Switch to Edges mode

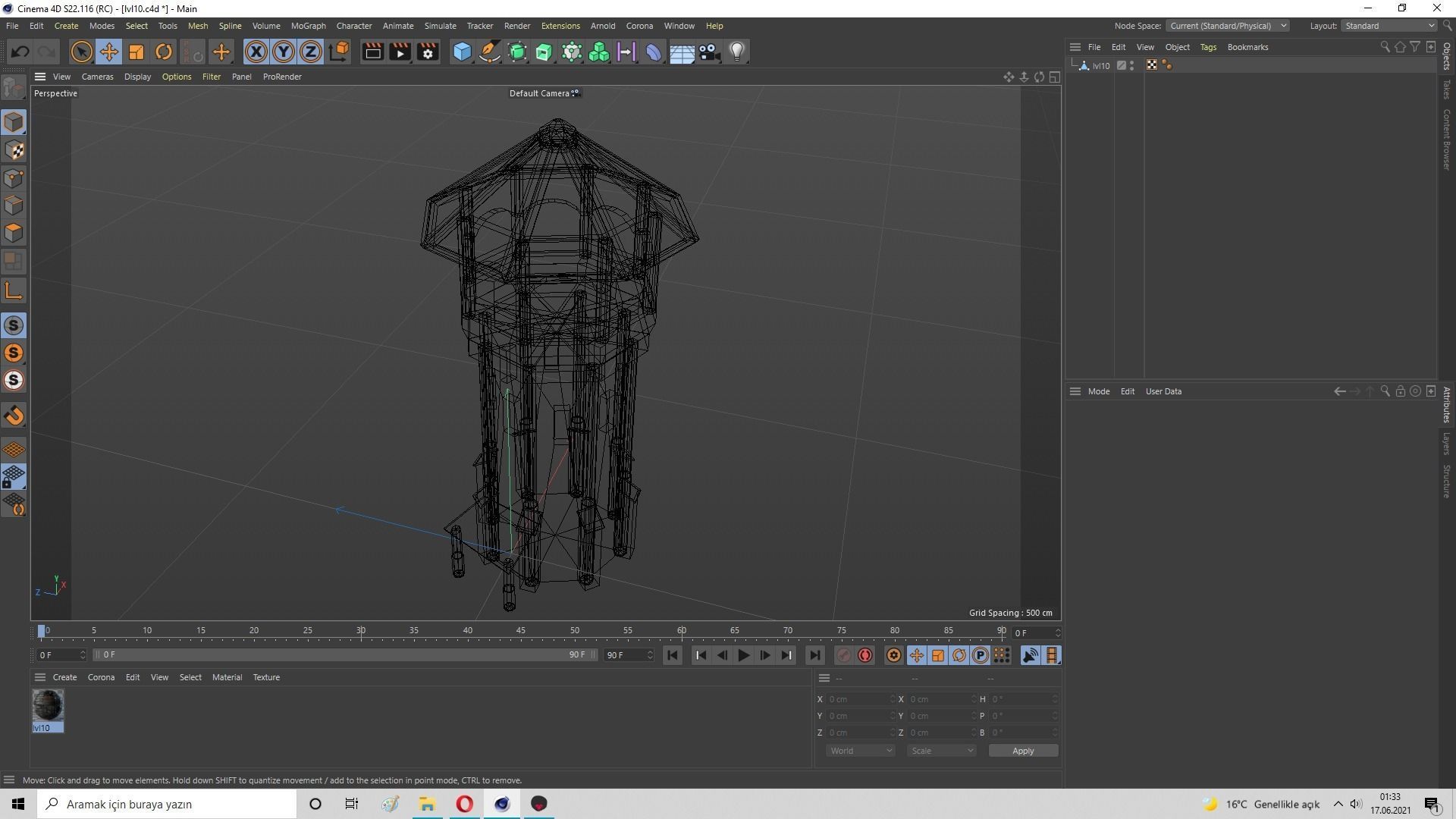click(14, 206)
